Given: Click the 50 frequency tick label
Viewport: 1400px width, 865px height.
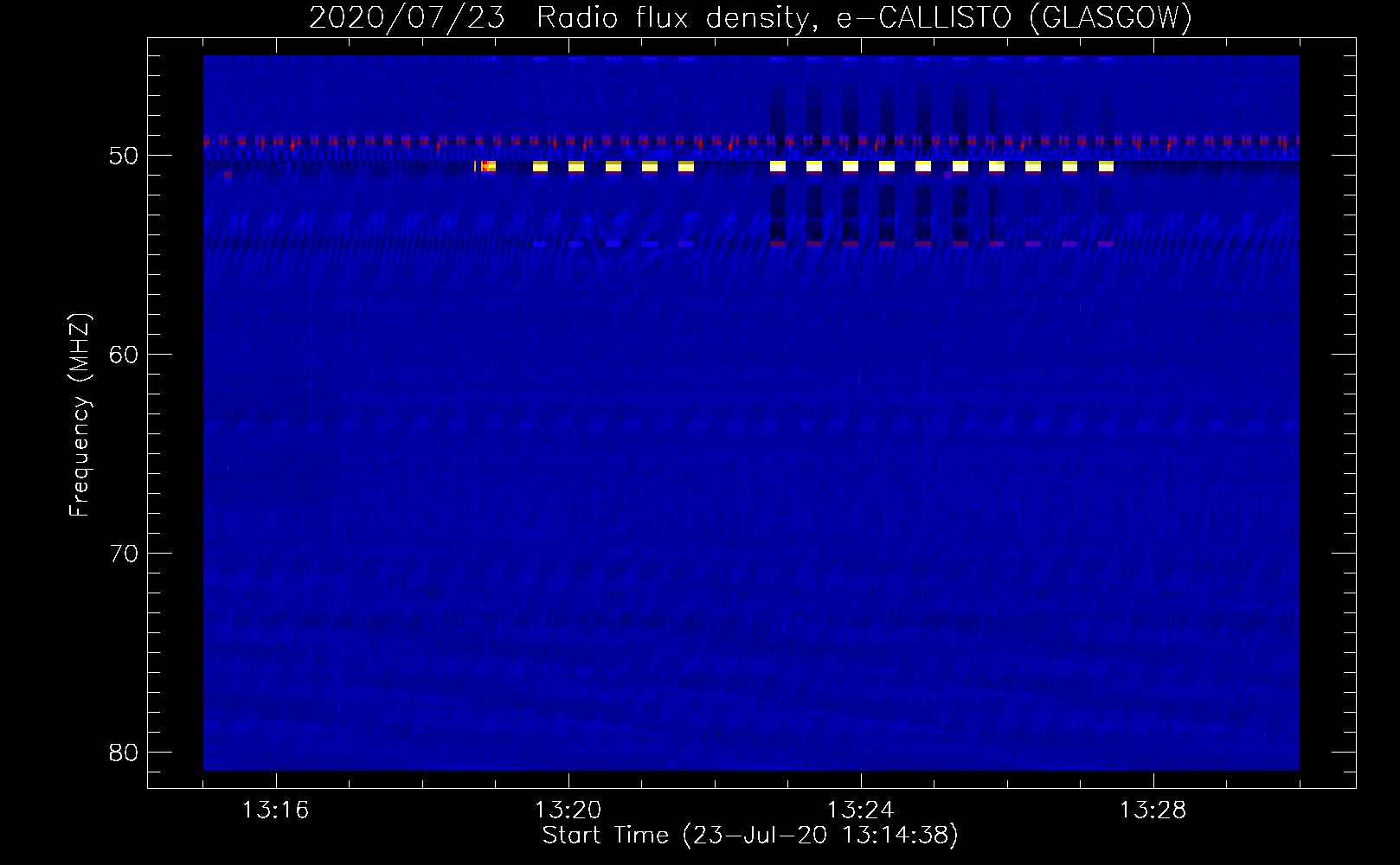Looking at the screenshot, I should (x=125, y=156).
